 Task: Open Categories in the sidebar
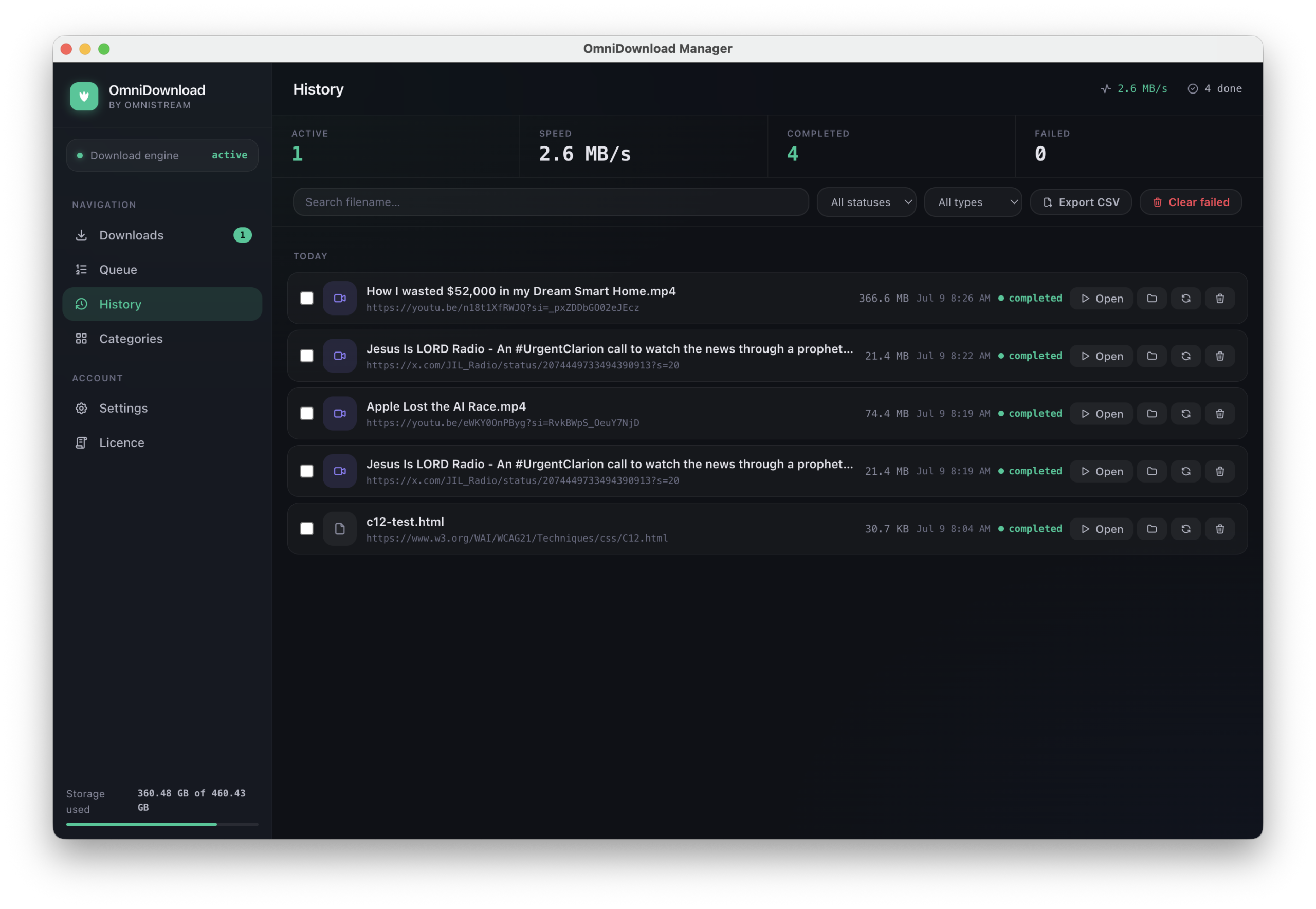coord(162,339)
